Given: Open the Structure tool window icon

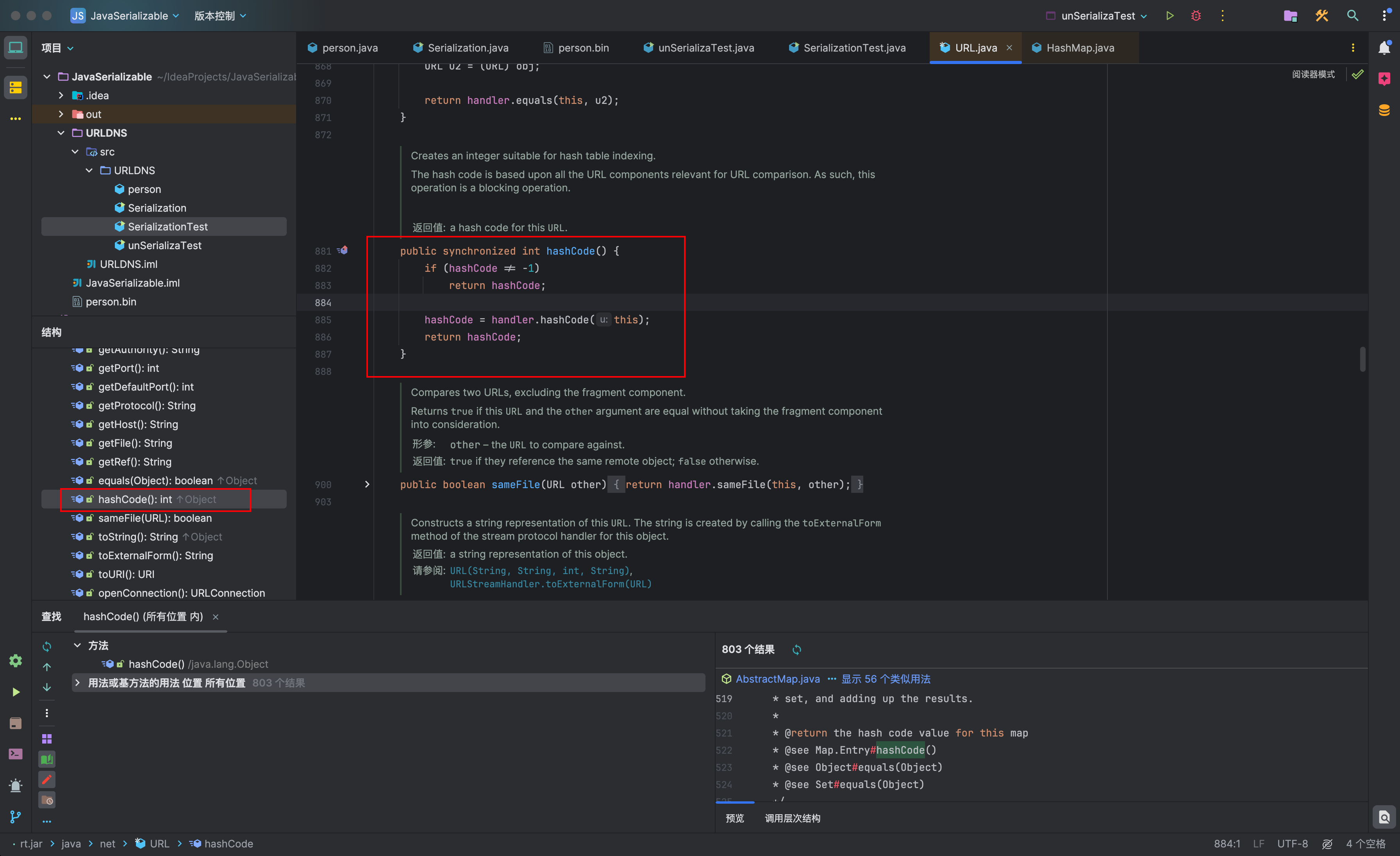Looking at the screenshot, I should [x=15, y=87].
